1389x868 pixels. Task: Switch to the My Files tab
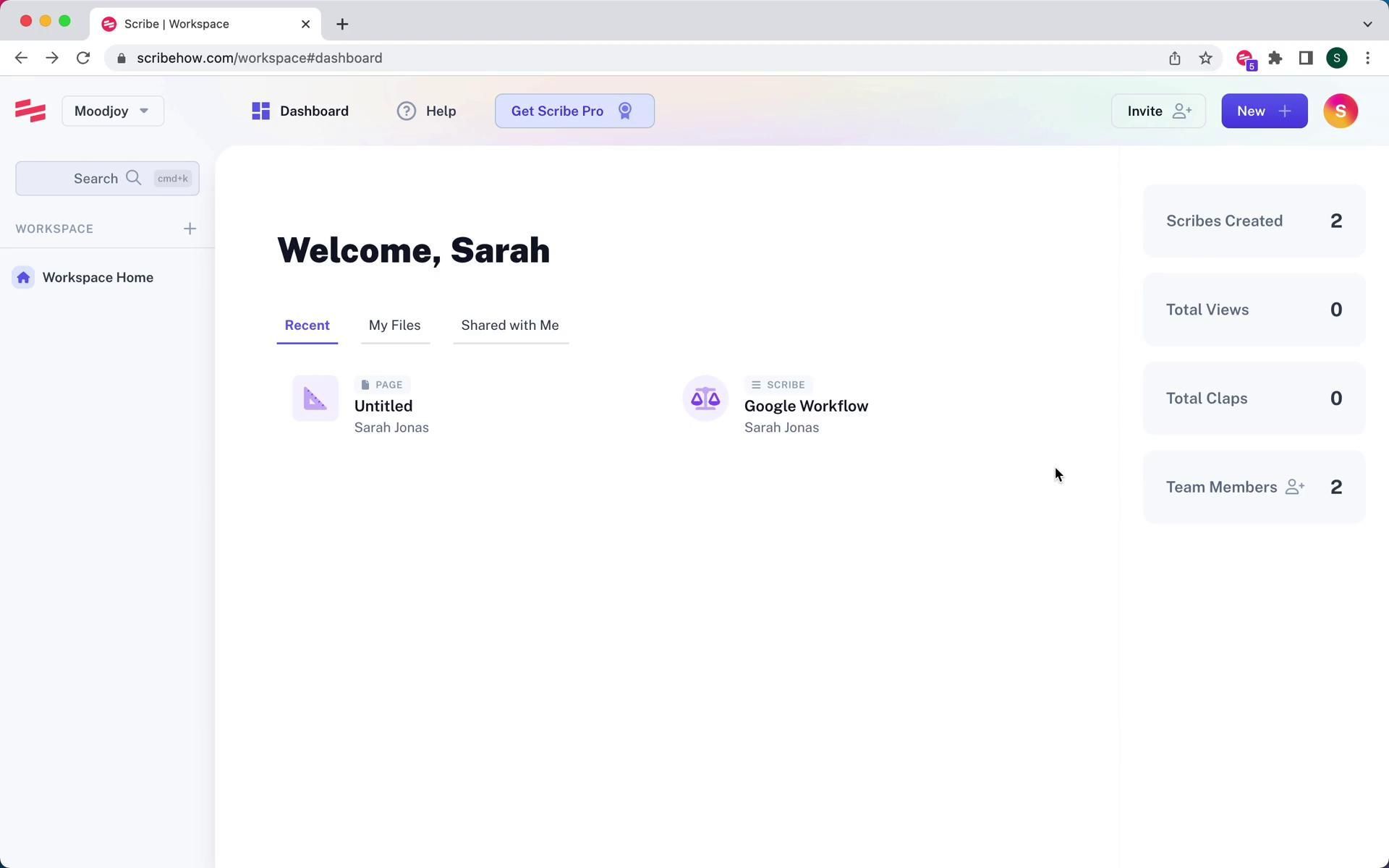pyautogui.click(x=394, y=325)
